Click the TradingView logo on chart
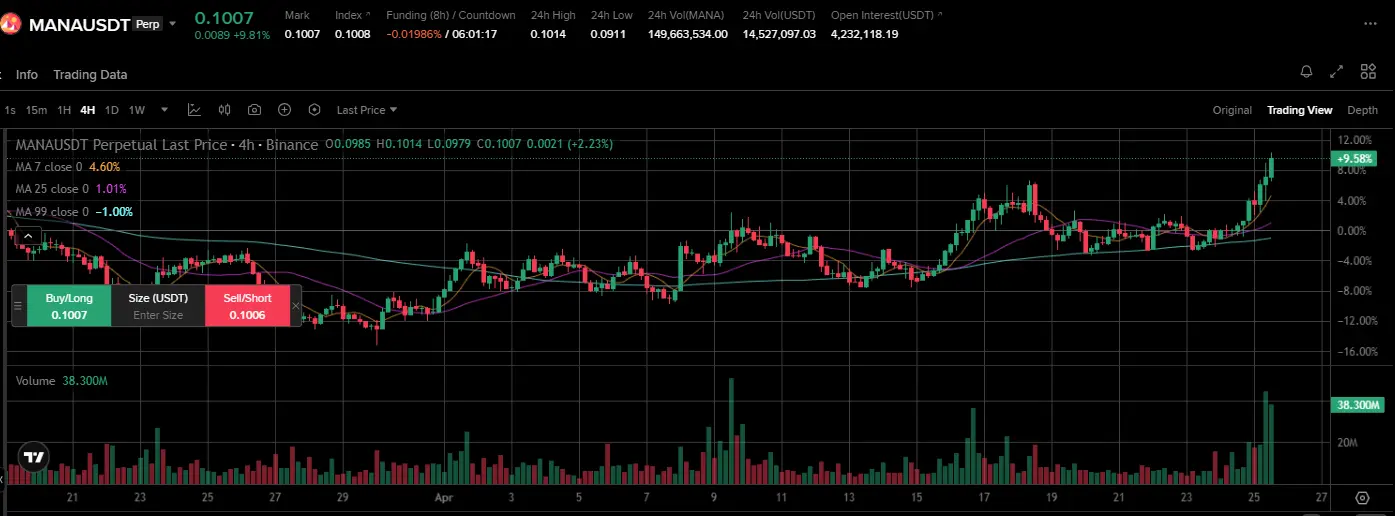The image size is (1395, 516). click(34, 457)
